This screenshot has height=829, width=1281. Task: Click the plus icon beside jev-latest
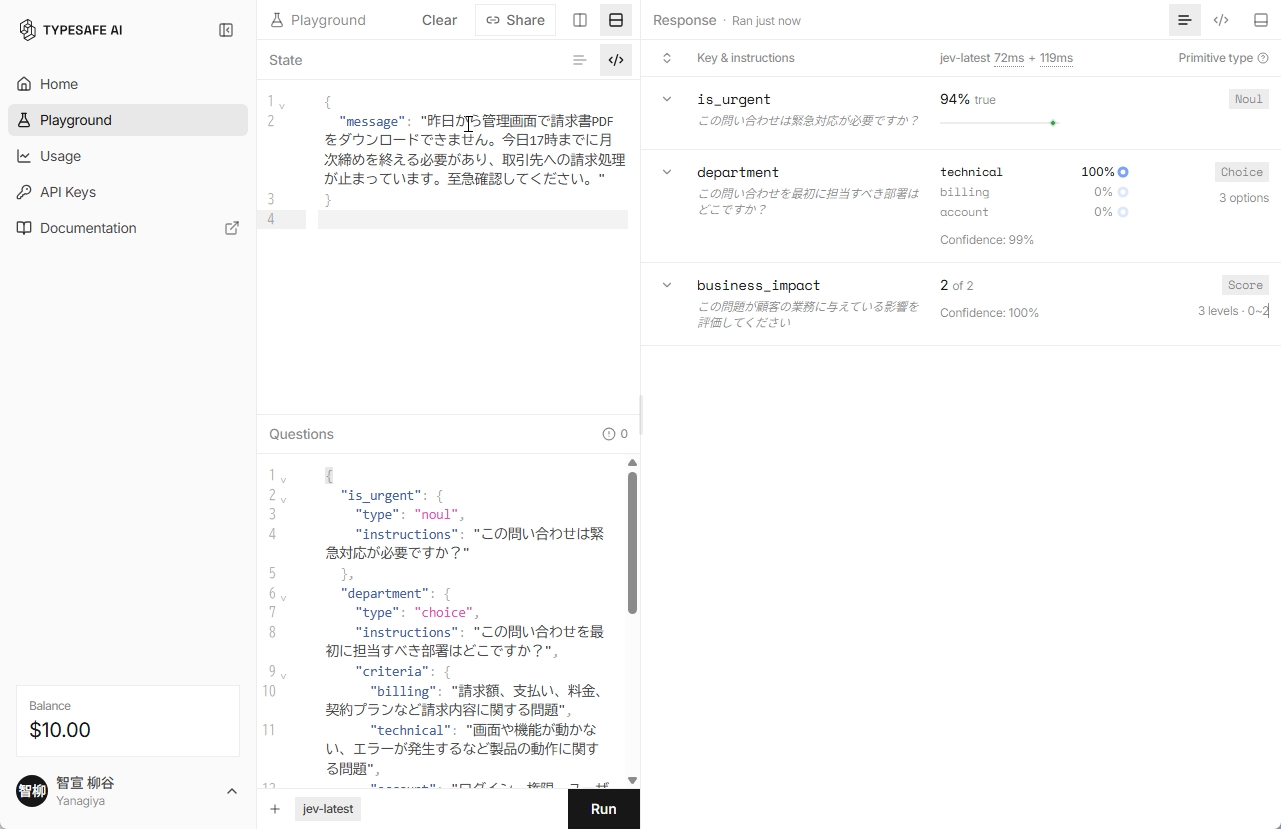(x=275, y=809)
